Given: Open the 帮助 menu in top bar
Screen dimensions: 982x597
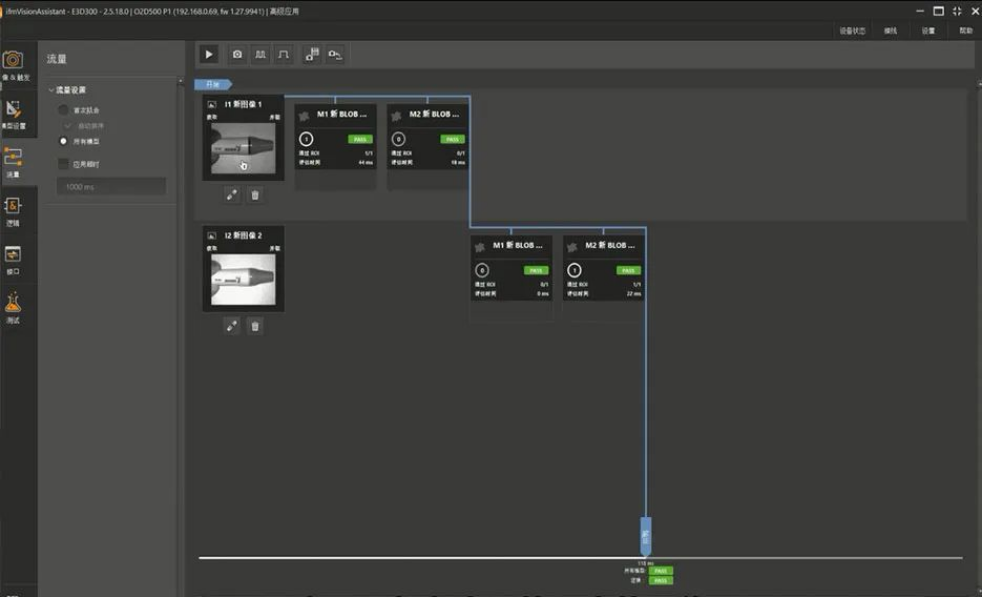Looking at the screenshot, I should tap(965, 31).
